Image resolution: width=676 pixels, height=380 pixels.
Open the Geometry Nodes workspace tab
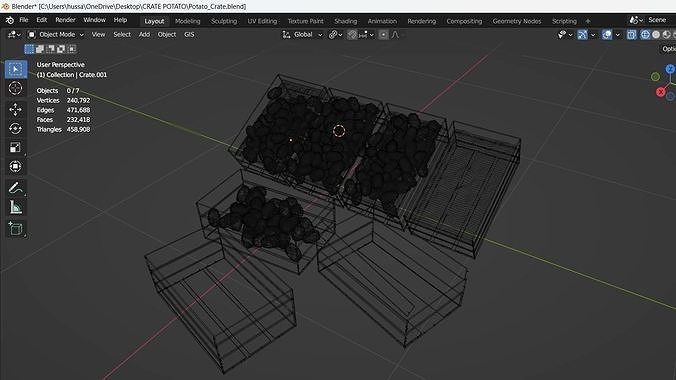(517, 21)
